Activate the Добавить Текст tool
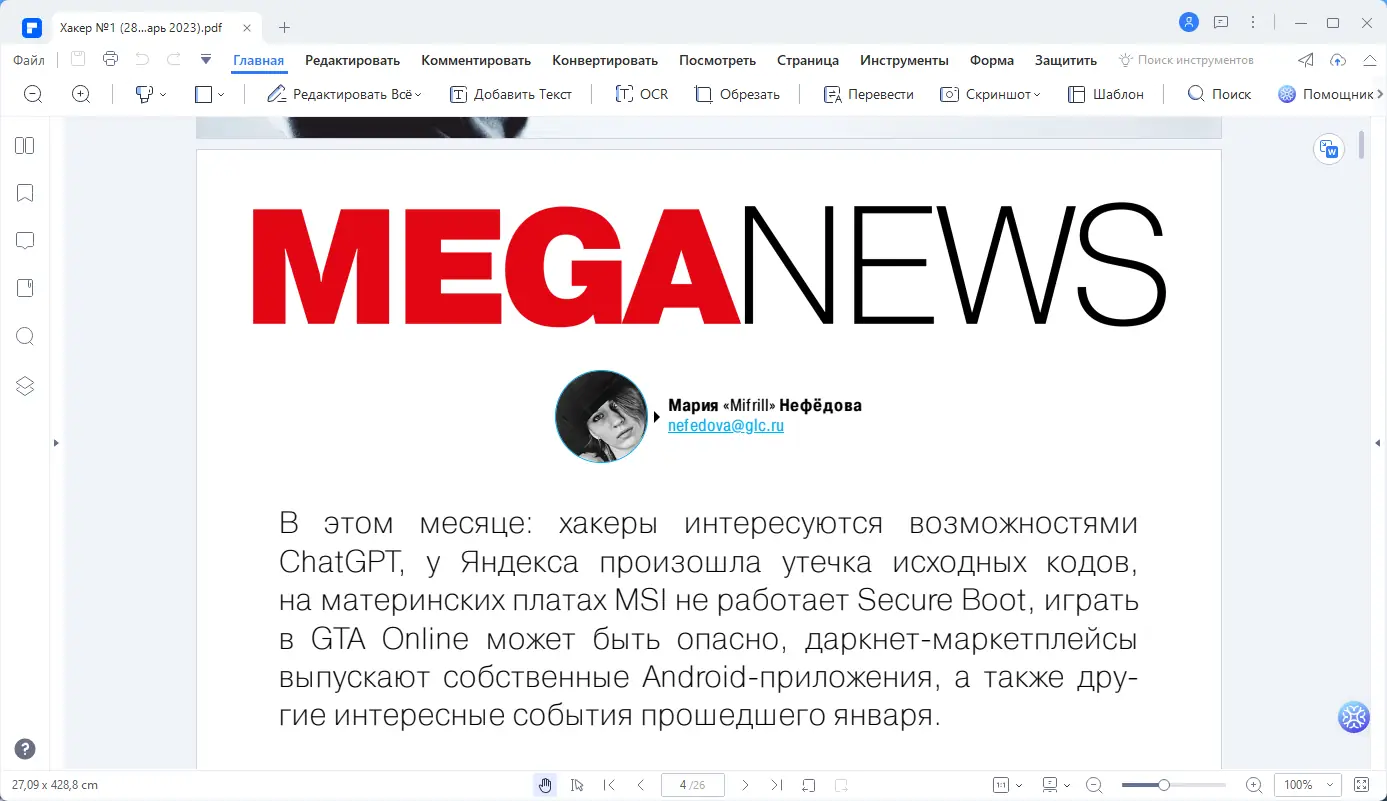The image size is (1387, 801). click(511, 93)
